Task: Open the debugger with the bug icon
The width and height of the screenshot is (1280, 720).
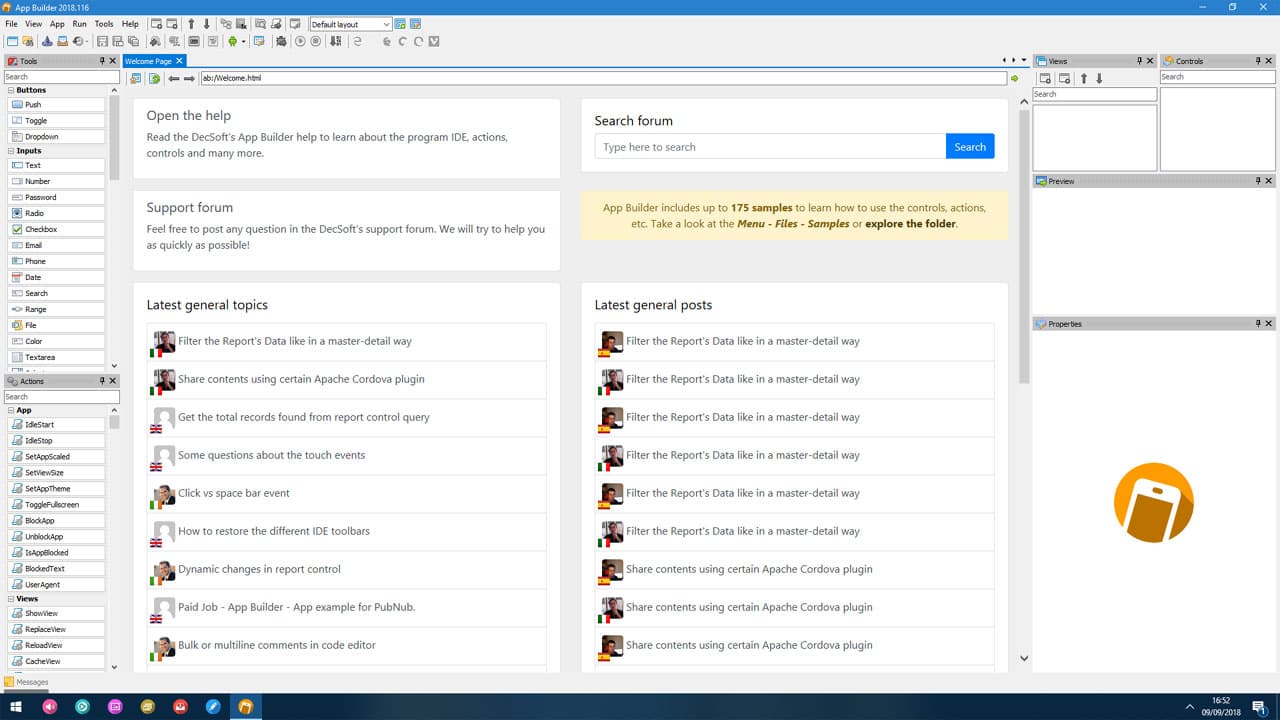Action: (280, 41)
